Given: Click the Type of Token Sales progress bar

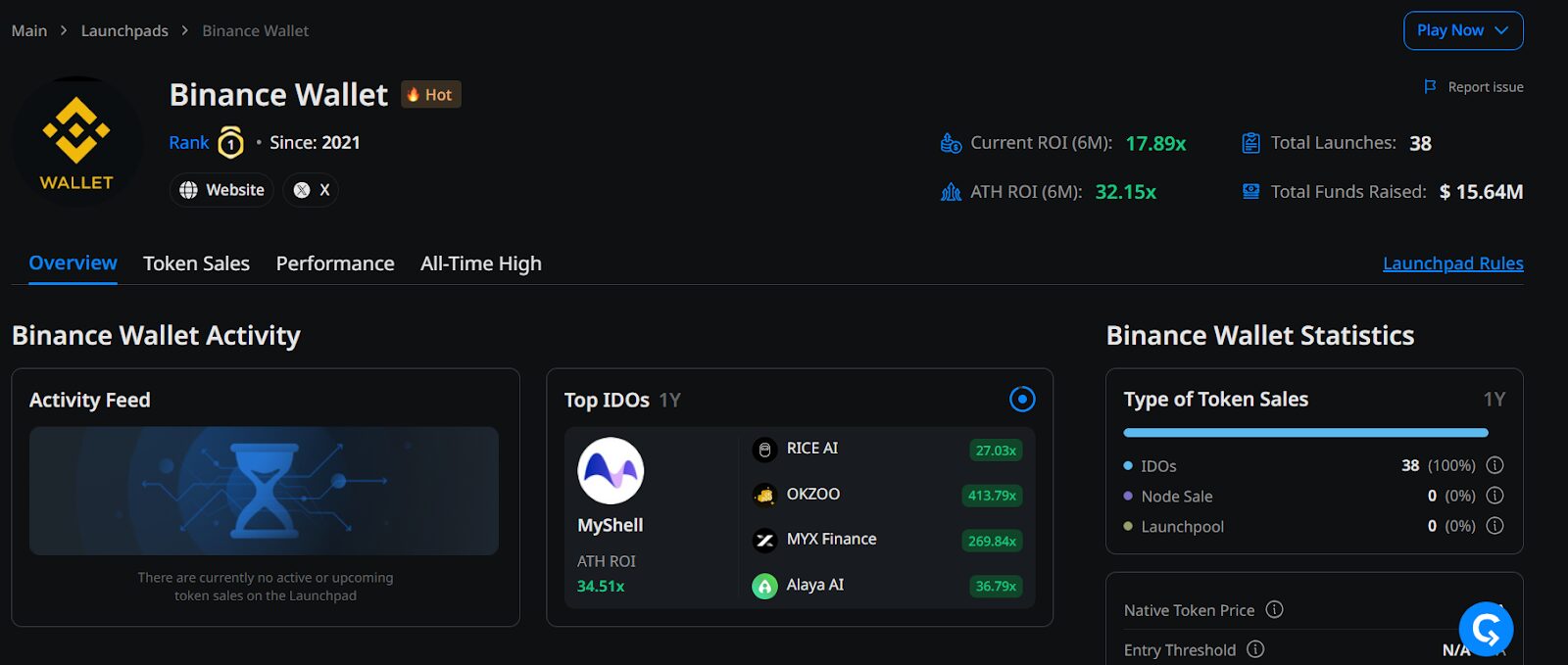Looking at the screenshot, I should click(1305, 433).
